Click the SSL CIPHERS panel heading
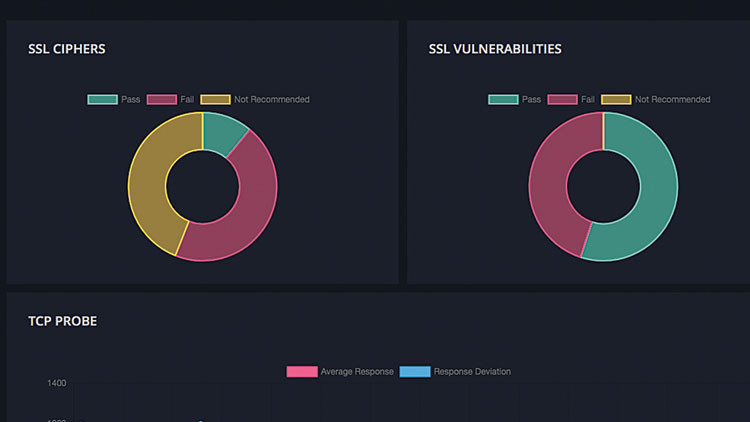The width and height of the screenshot is (750, 422). (67, 49)
